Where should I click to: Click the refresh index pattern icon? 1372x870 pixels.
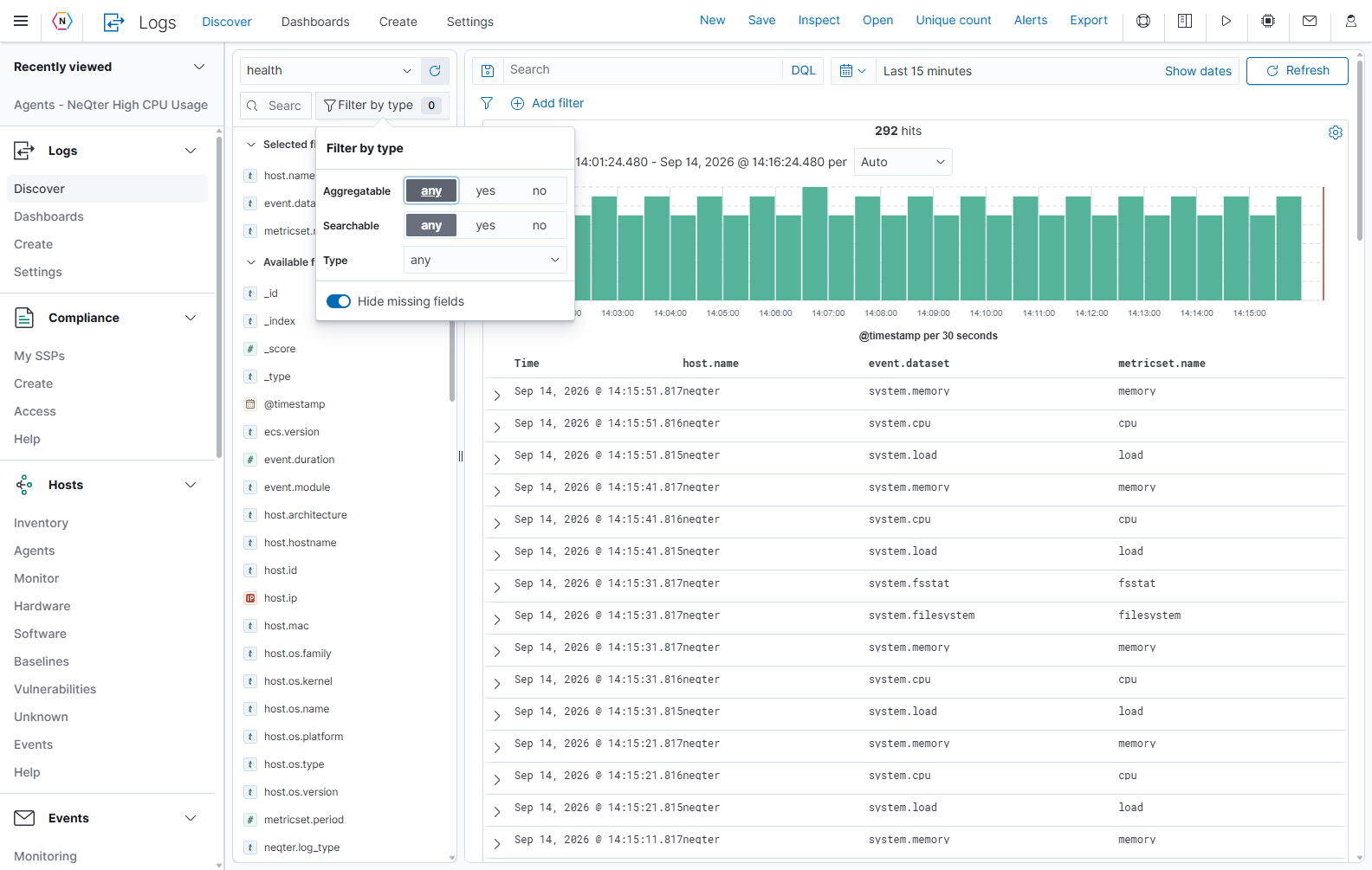click(435, 71)
